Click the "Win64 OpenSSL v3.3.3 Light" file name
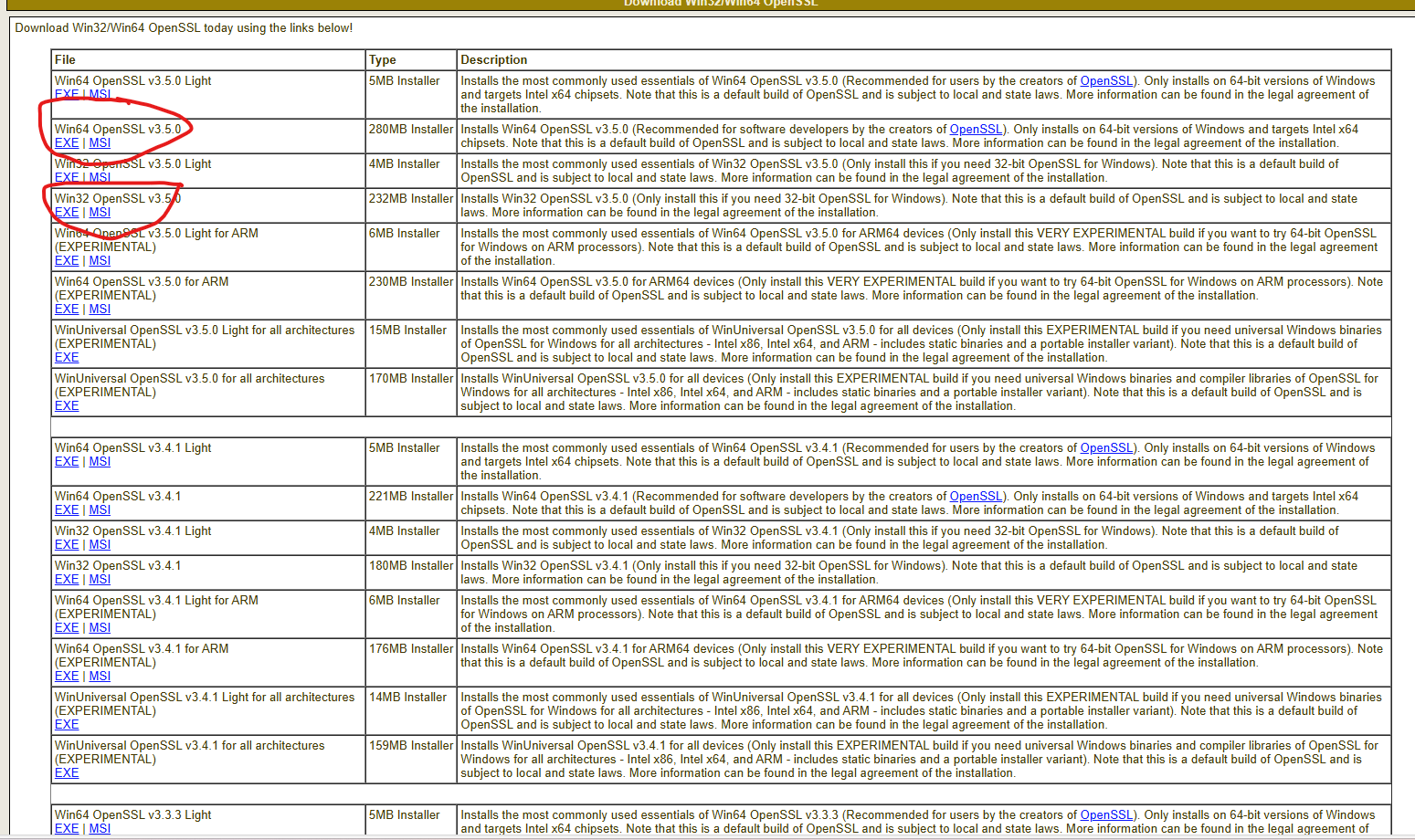 point(132,814)
